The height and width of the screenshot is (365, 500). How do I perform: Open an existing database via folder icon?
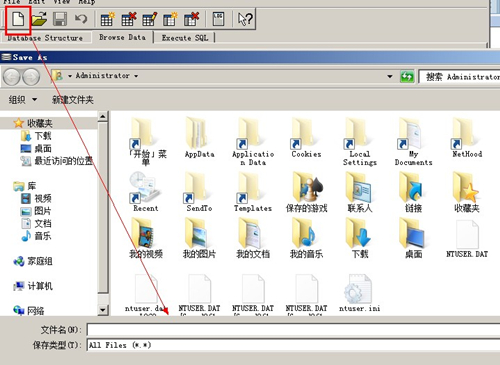39,19
